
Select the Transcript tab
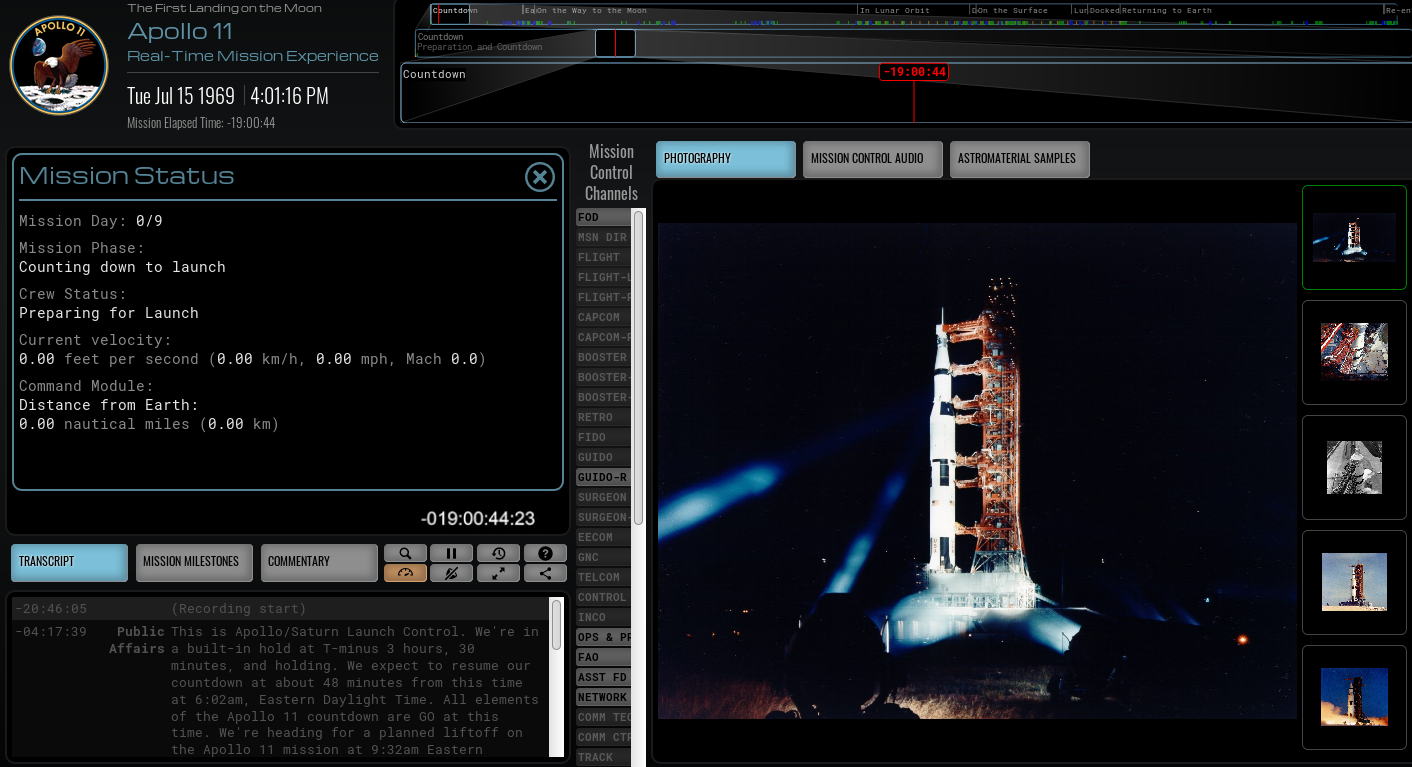point(70,562)
